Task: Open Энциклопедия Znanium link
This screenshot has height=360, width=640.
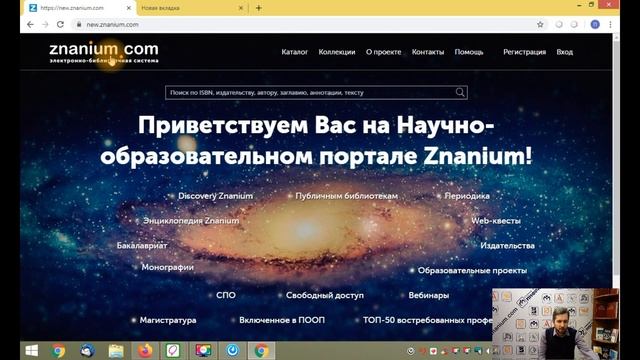Action: click(x=191, y=221)
